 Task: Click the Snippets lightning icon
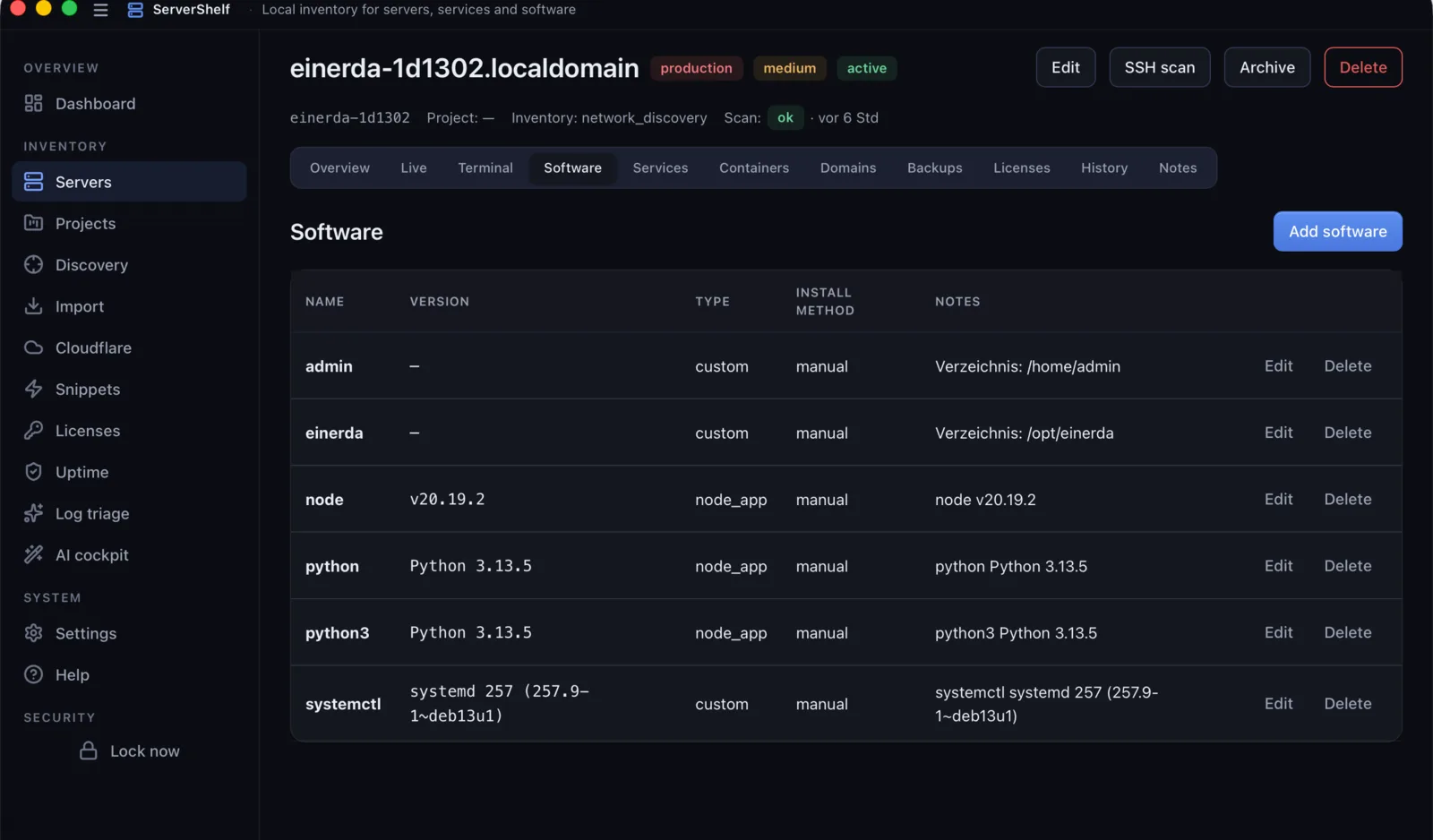[33, 389]
